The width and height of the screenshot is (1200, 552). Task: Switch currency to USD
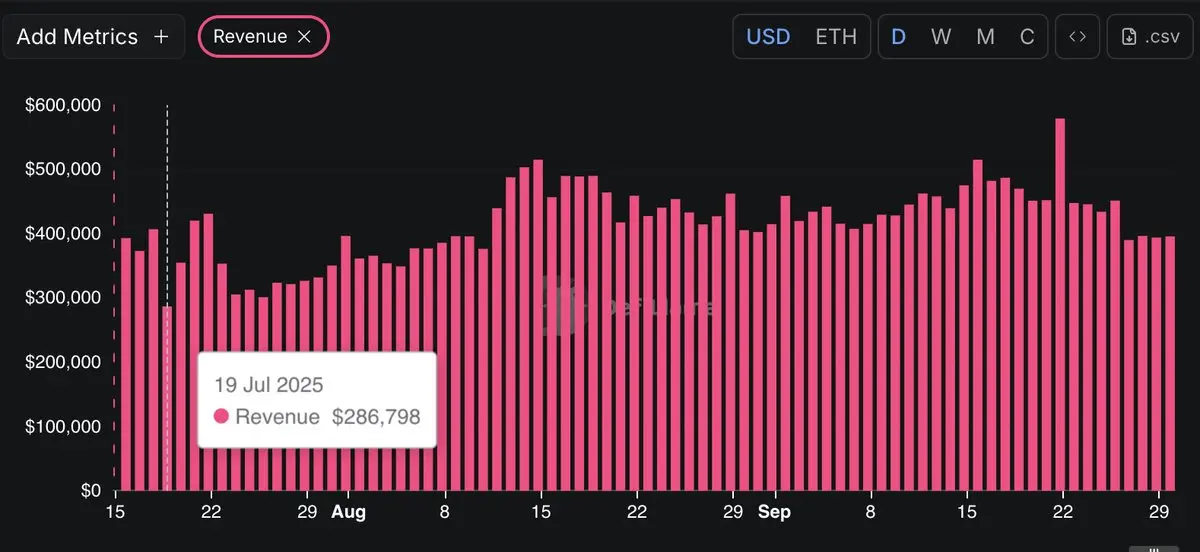click(x=769, y=37)
